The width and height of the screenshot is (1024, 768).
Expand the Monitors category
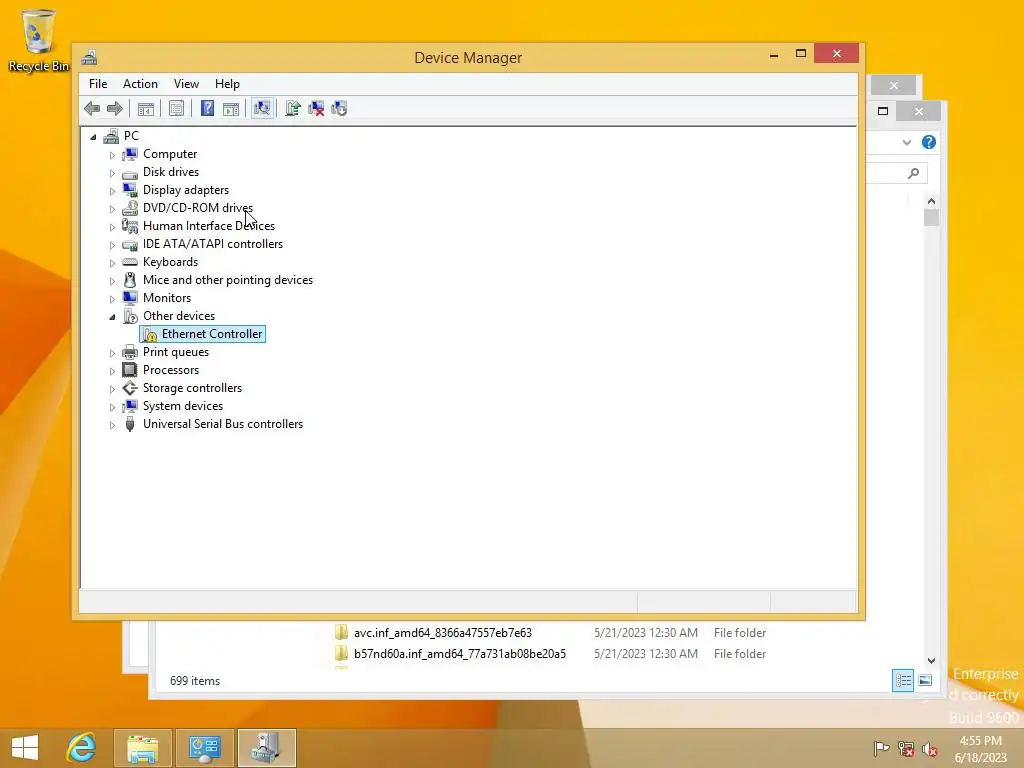(112, 298)
